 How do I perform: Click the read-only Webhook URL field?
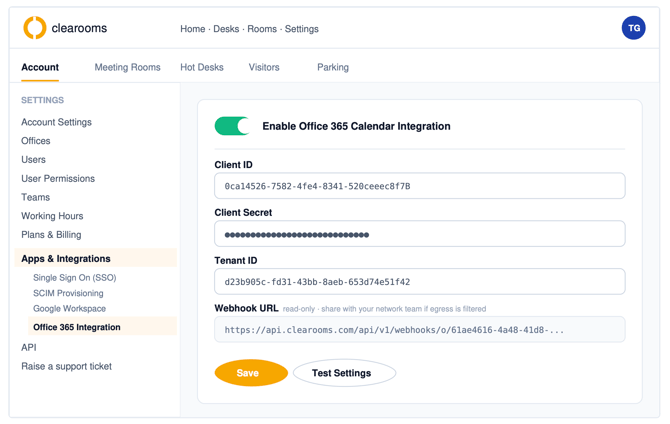click(420, 330)
